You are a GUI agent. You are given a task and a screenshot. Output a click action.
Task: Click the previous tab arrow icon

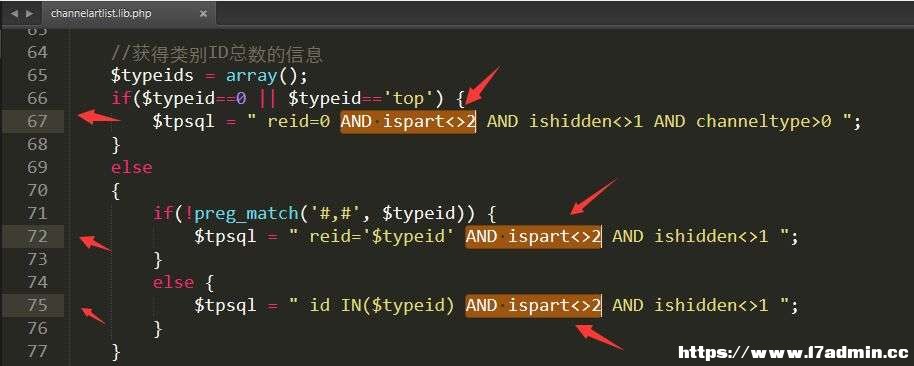click(15, 13)
